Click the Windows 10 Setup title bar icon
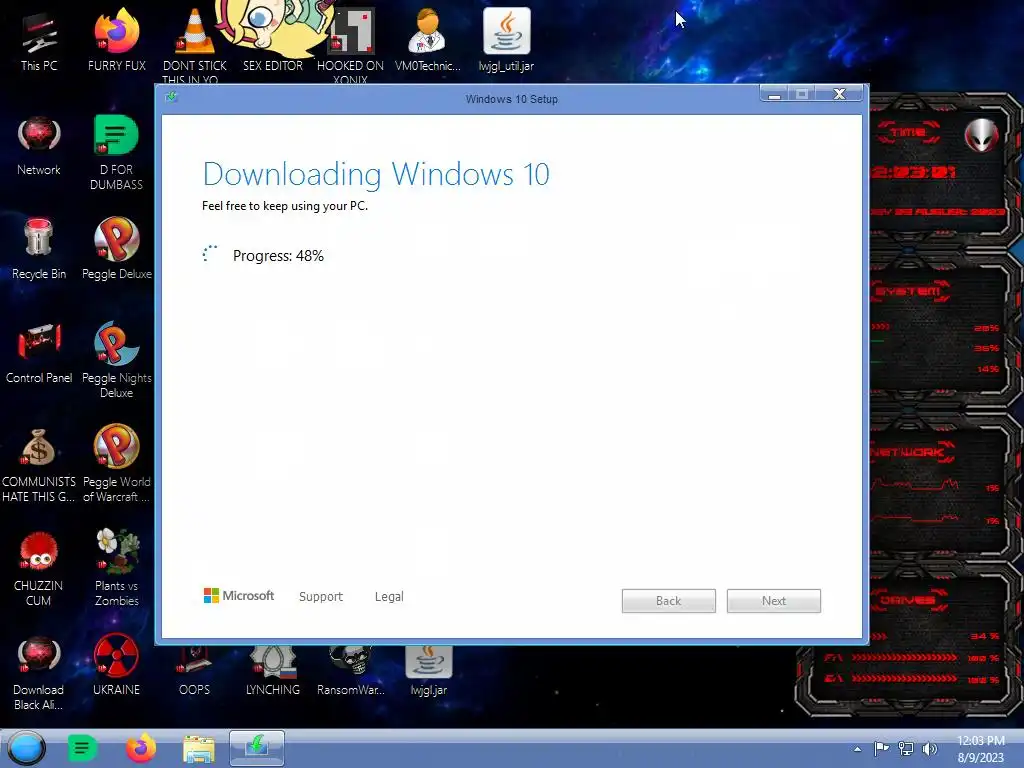1024x768 pixels. coord(171,97)
